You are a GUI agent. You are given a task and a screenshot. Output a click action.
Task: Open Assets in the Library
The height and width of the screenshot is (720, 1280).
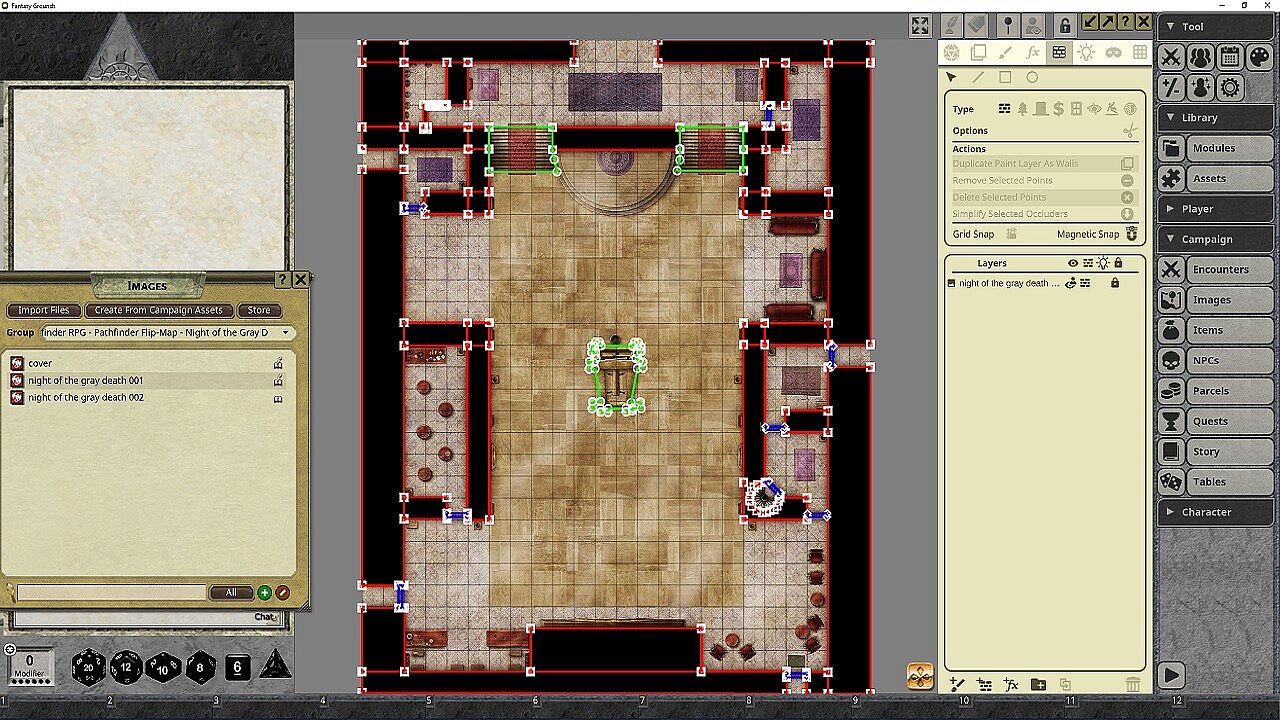(1216, 178)
